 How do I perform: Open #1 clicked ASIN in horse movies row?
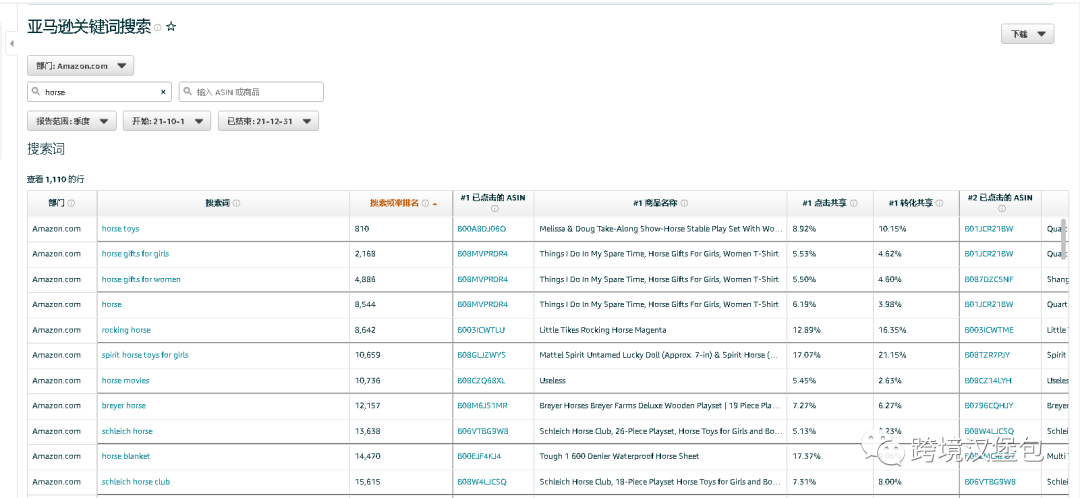[x=481, y=381]
